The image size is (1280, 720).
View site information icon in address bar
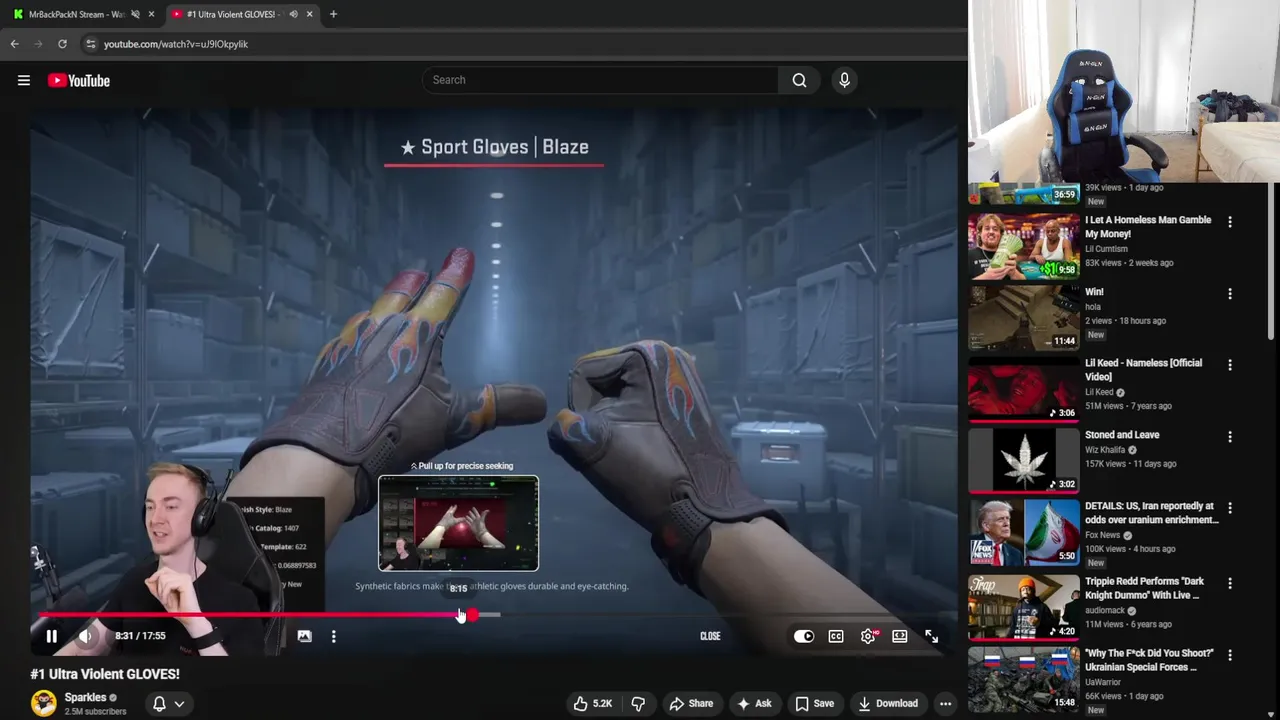click(x=90, y=44)
